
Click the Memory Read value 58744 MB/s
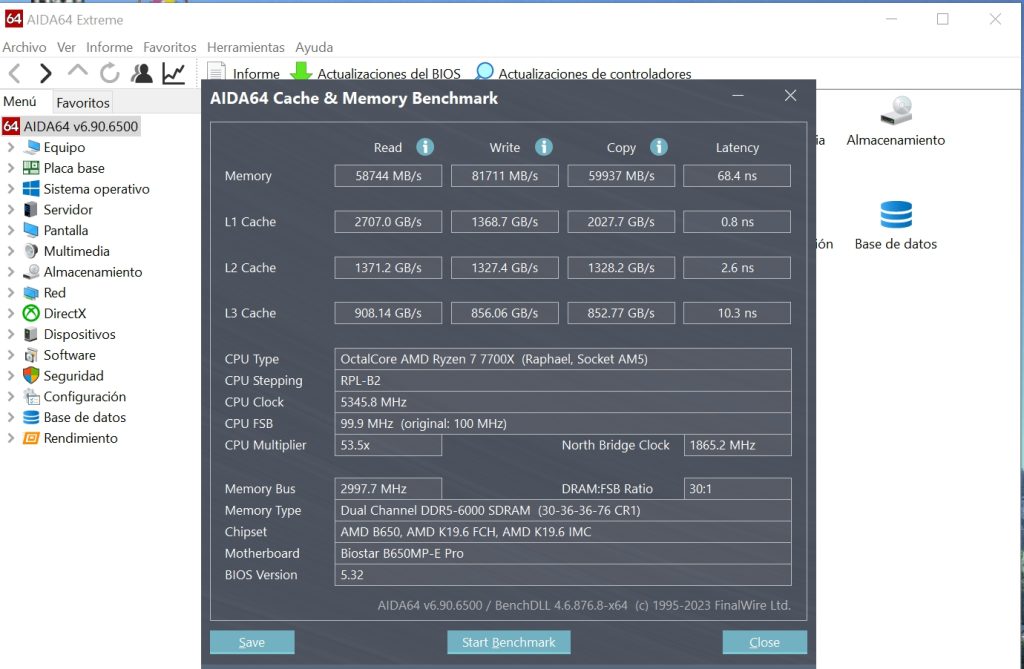(x=388, y=176)
